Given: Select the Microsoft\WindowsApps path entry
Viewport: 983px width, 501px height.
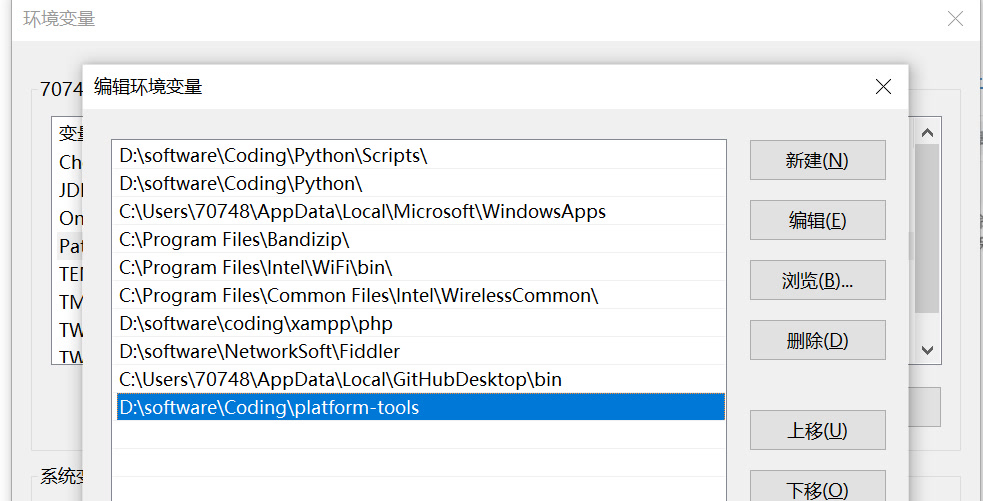Looking at the screenshot, I should pyautogui.click(x=362, y=212).
